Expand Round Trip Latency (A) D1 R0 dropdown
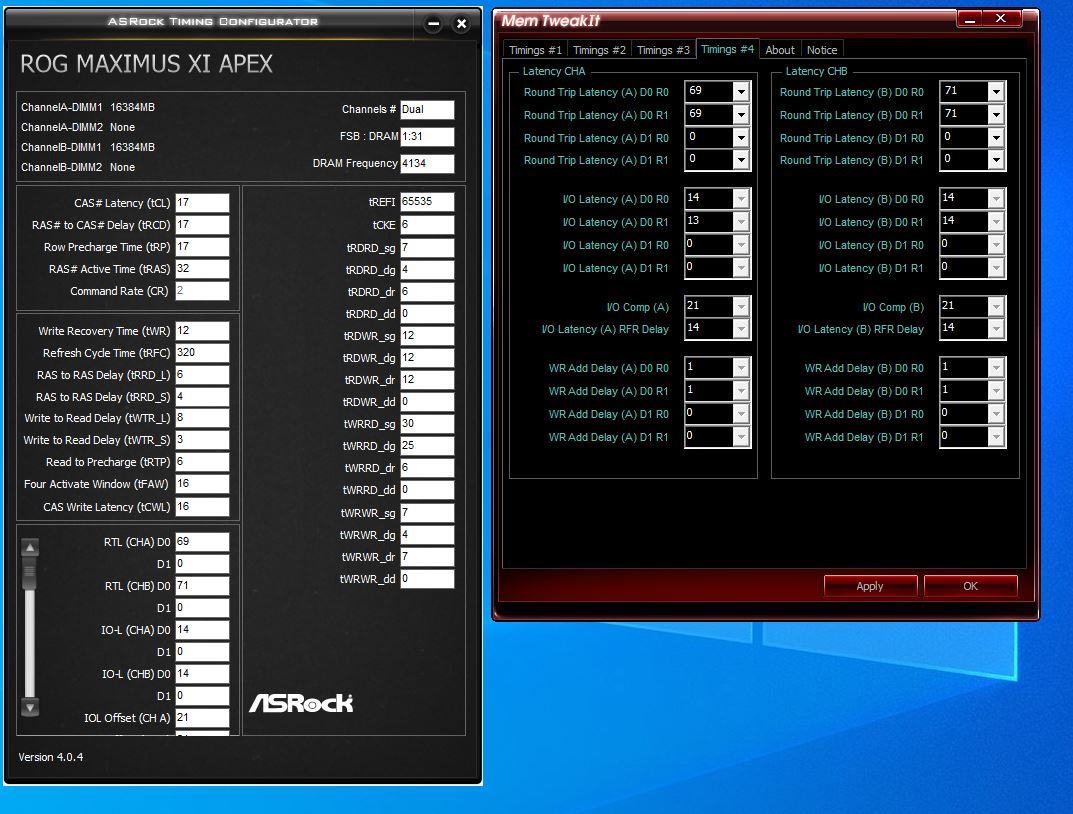The width and height of the screenshot is (1073, 814). pyautogui.click(x=741, y=137)
